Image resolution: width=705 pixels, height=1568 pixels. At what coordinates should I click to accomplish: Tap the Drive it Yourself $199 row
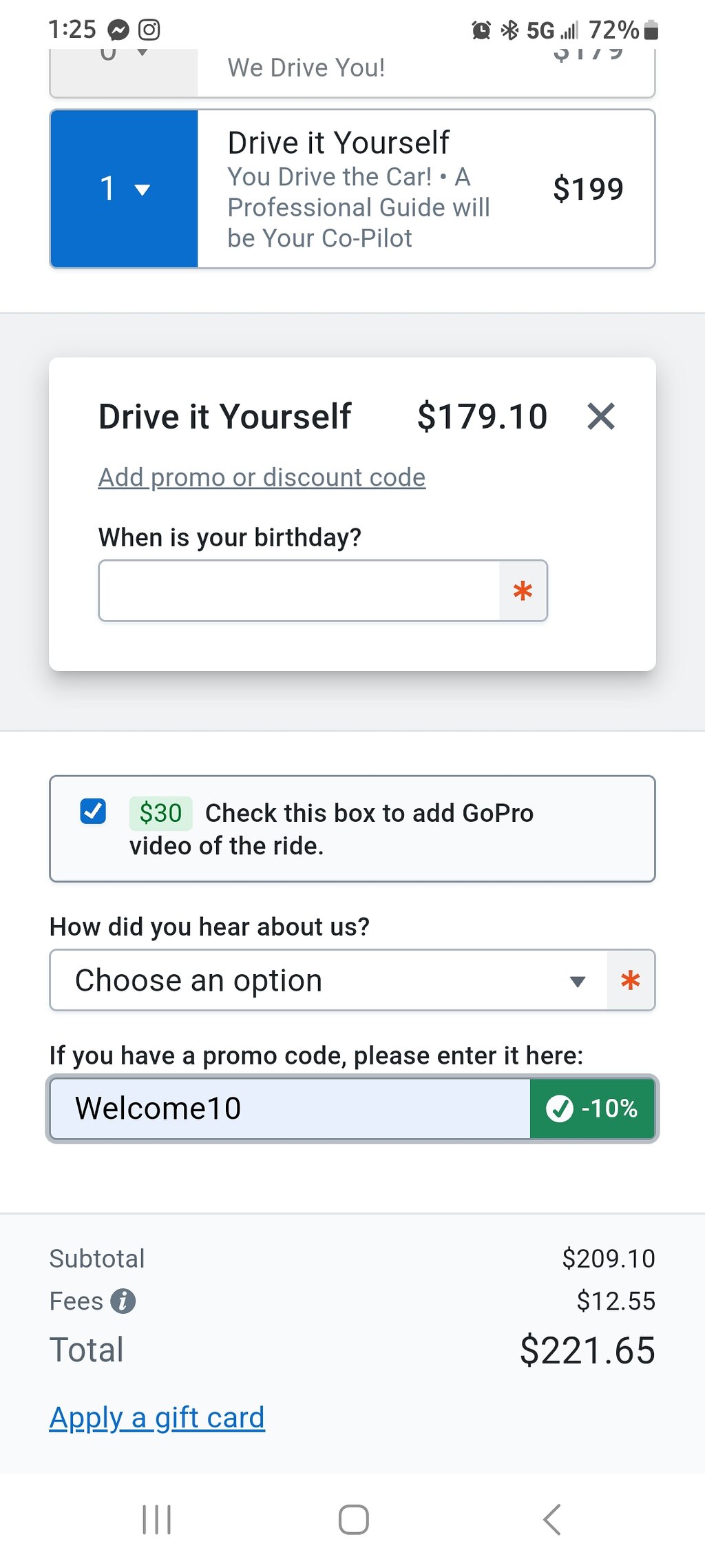coord(352,189)
